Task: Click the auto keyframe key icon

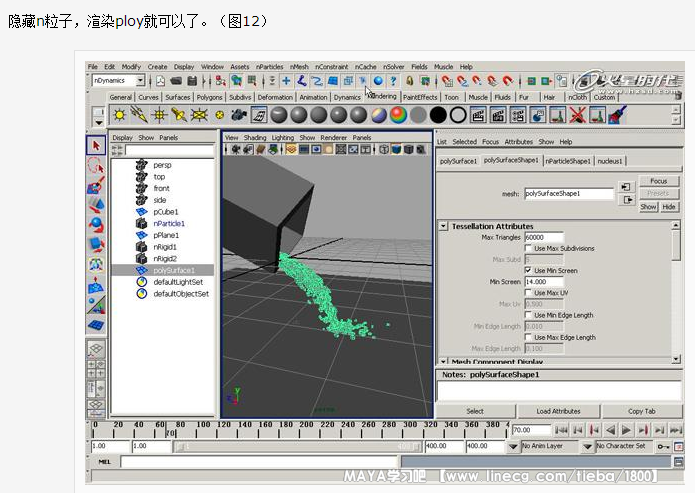Action: [663, 446]
